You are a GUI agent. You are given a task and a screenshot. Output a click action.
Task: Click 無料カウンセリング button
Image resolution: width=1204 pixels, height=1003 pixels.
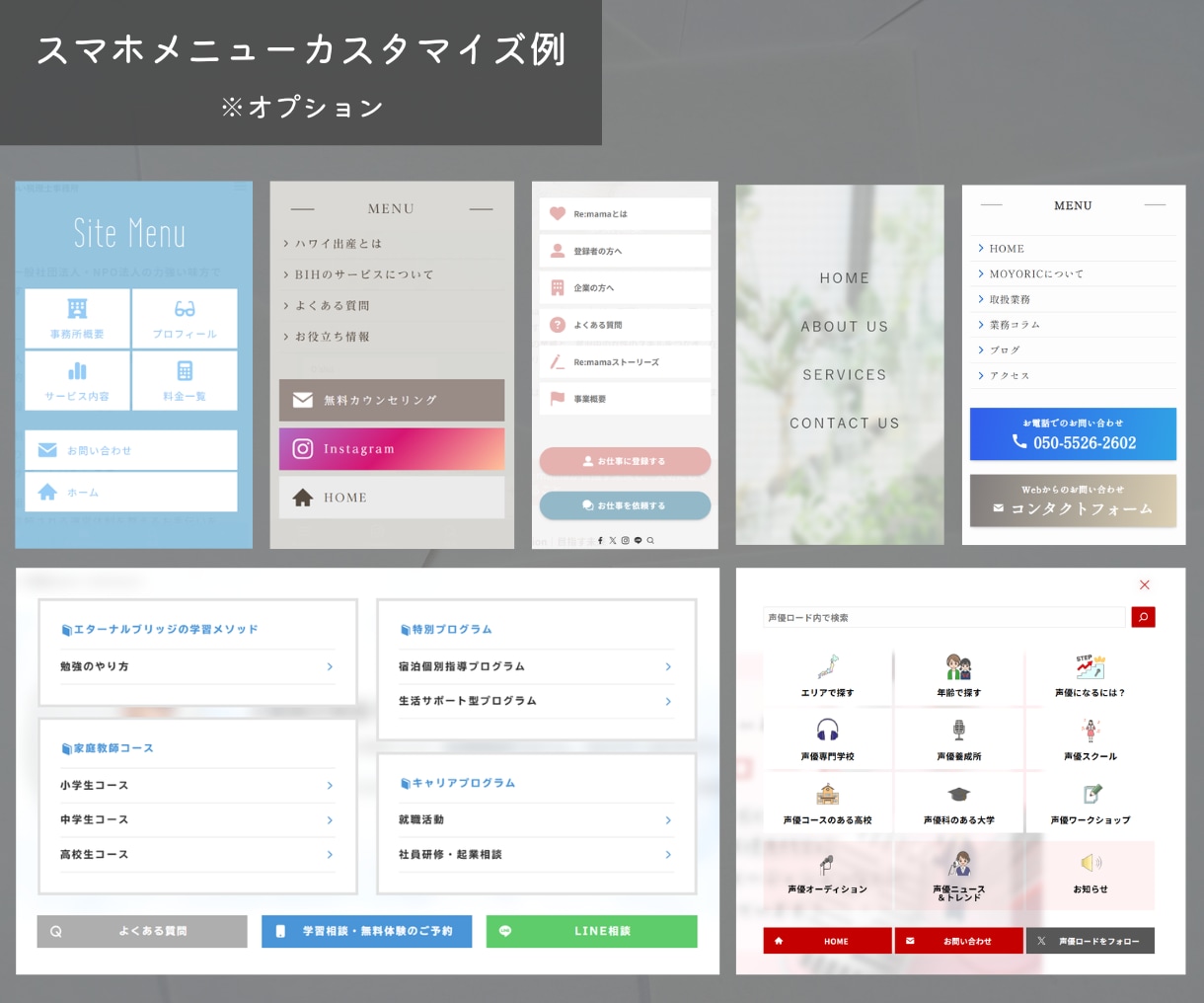[392, 400]
